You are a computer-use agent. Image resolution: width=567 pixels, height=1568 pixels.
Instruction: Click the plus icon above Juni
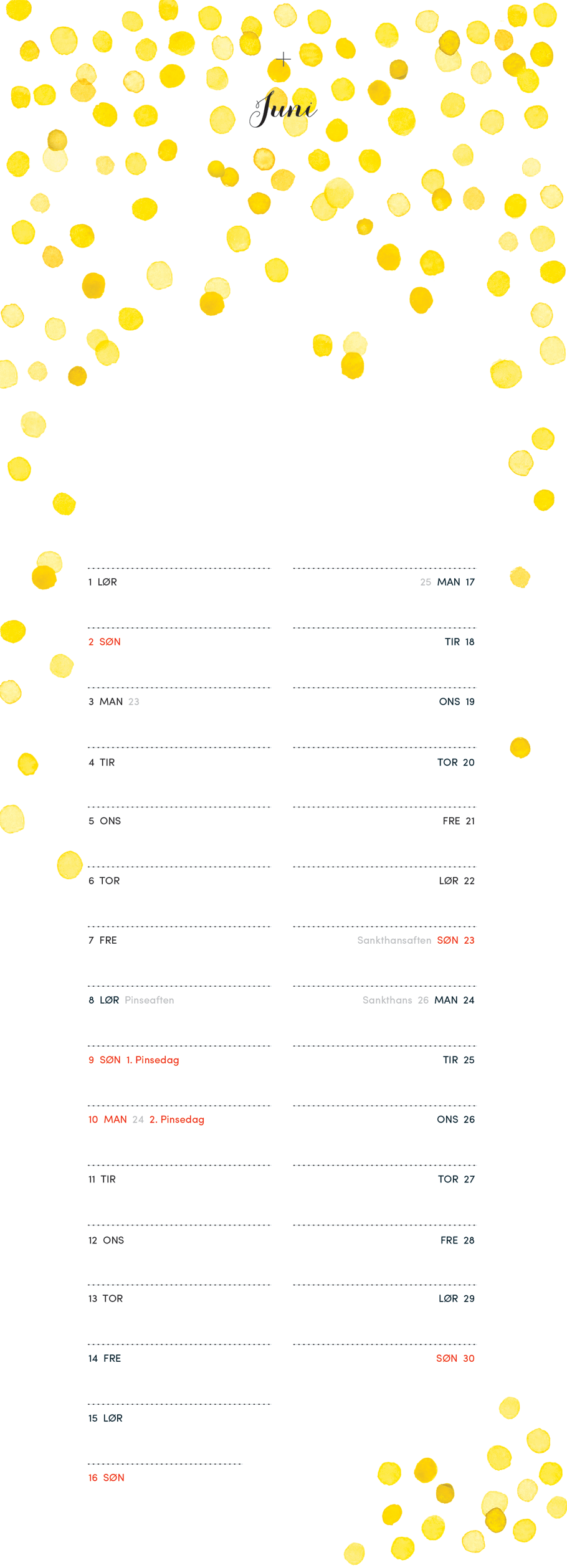(283, 59)
